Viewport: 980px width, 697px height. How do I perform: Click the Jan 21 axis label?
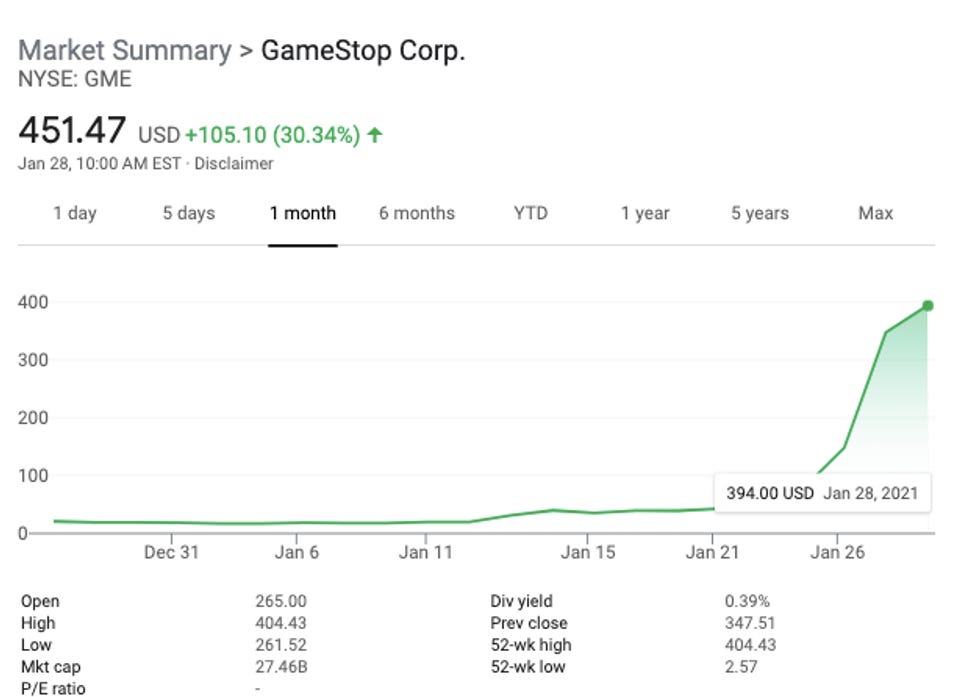(x=712, y=553)
